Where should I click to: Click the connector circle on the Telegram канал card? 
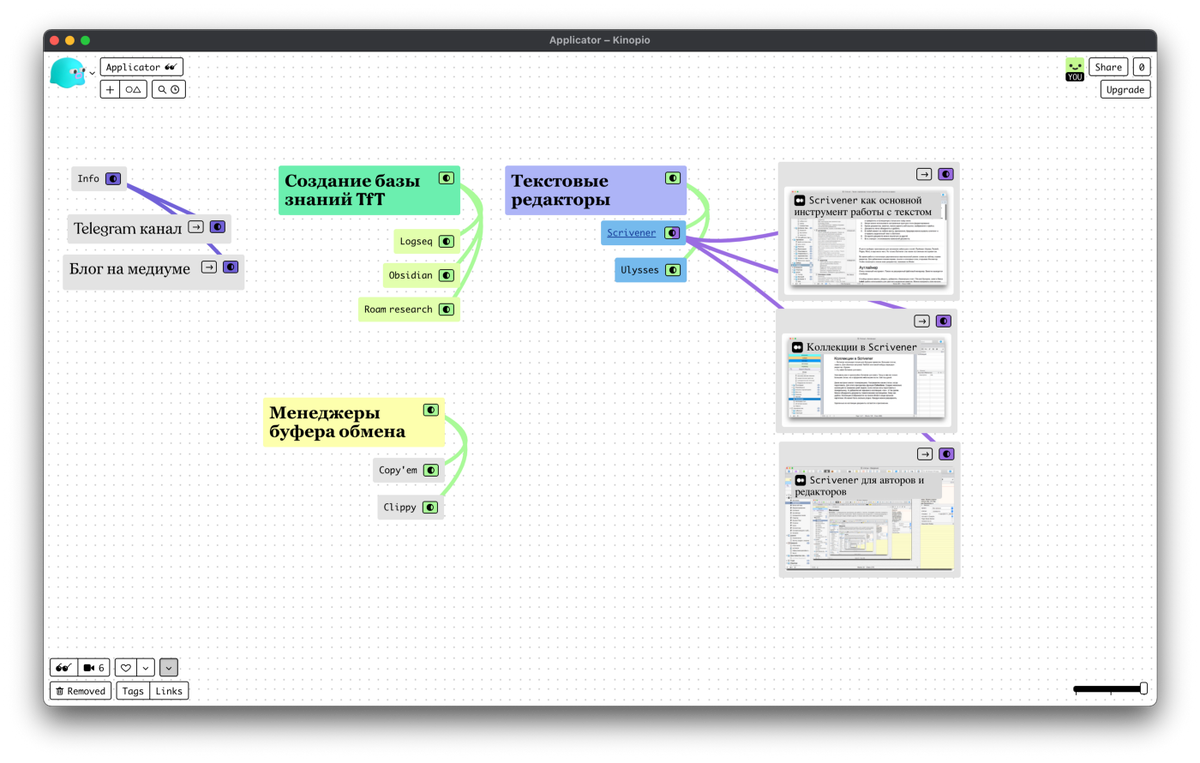(x=217, y=227)
